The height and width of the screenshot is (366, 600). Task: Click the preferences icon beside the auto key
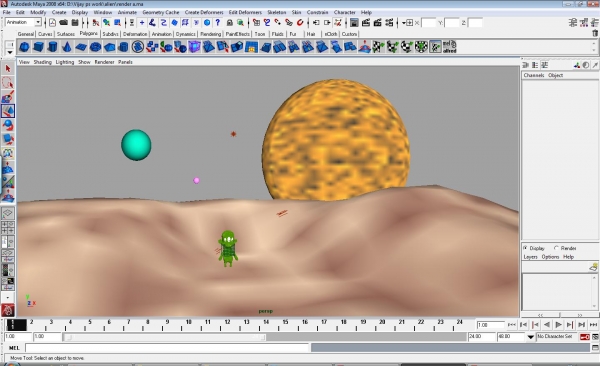595,337
